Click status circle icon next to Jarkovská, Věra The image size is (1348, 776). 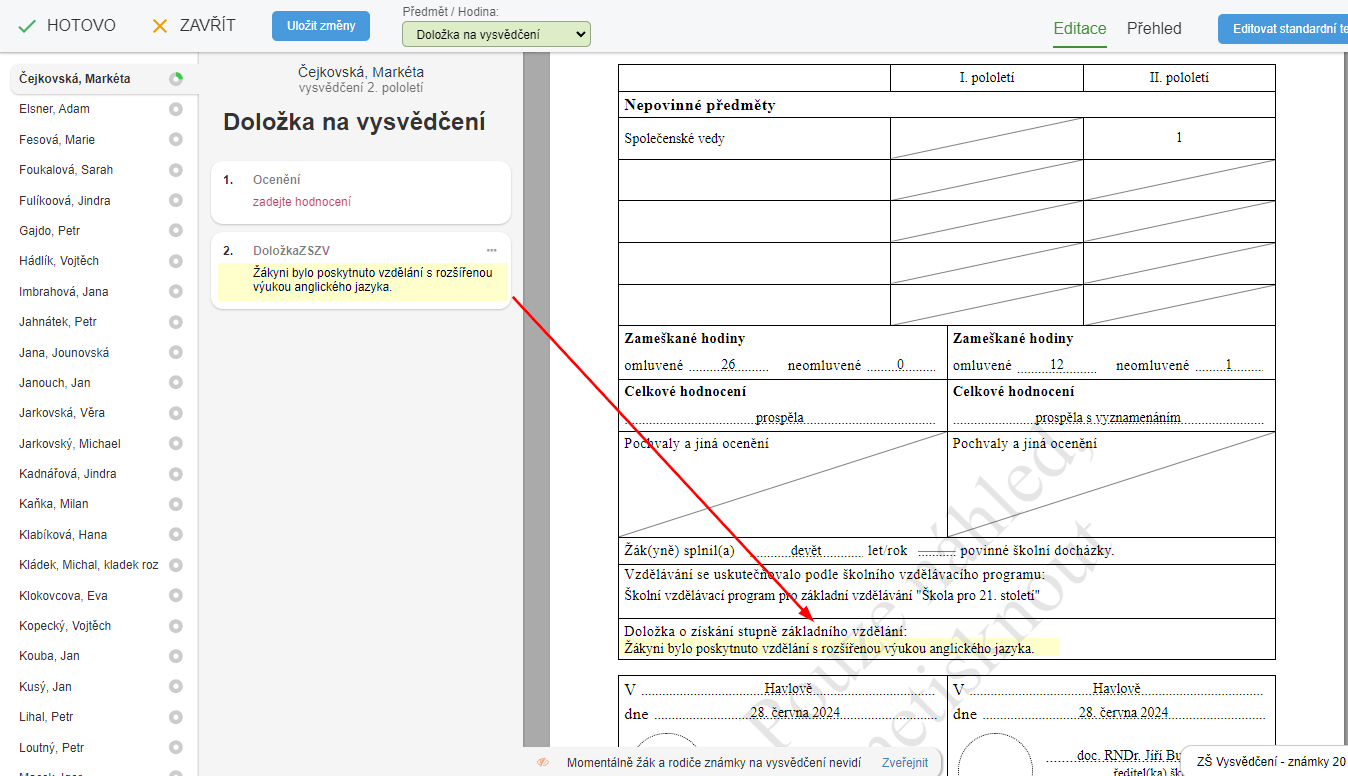point(176,413)
